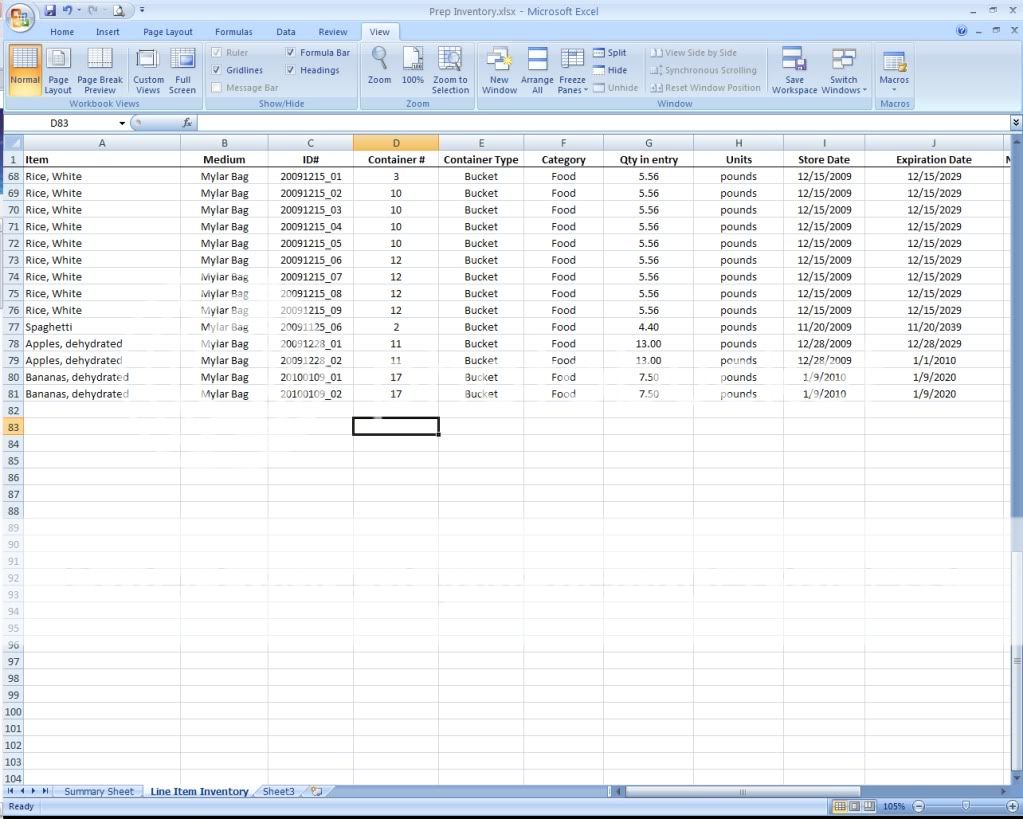Select the Spaghetti cell in row 77
Screen dimensions: 1023x819
coord(102,327)
